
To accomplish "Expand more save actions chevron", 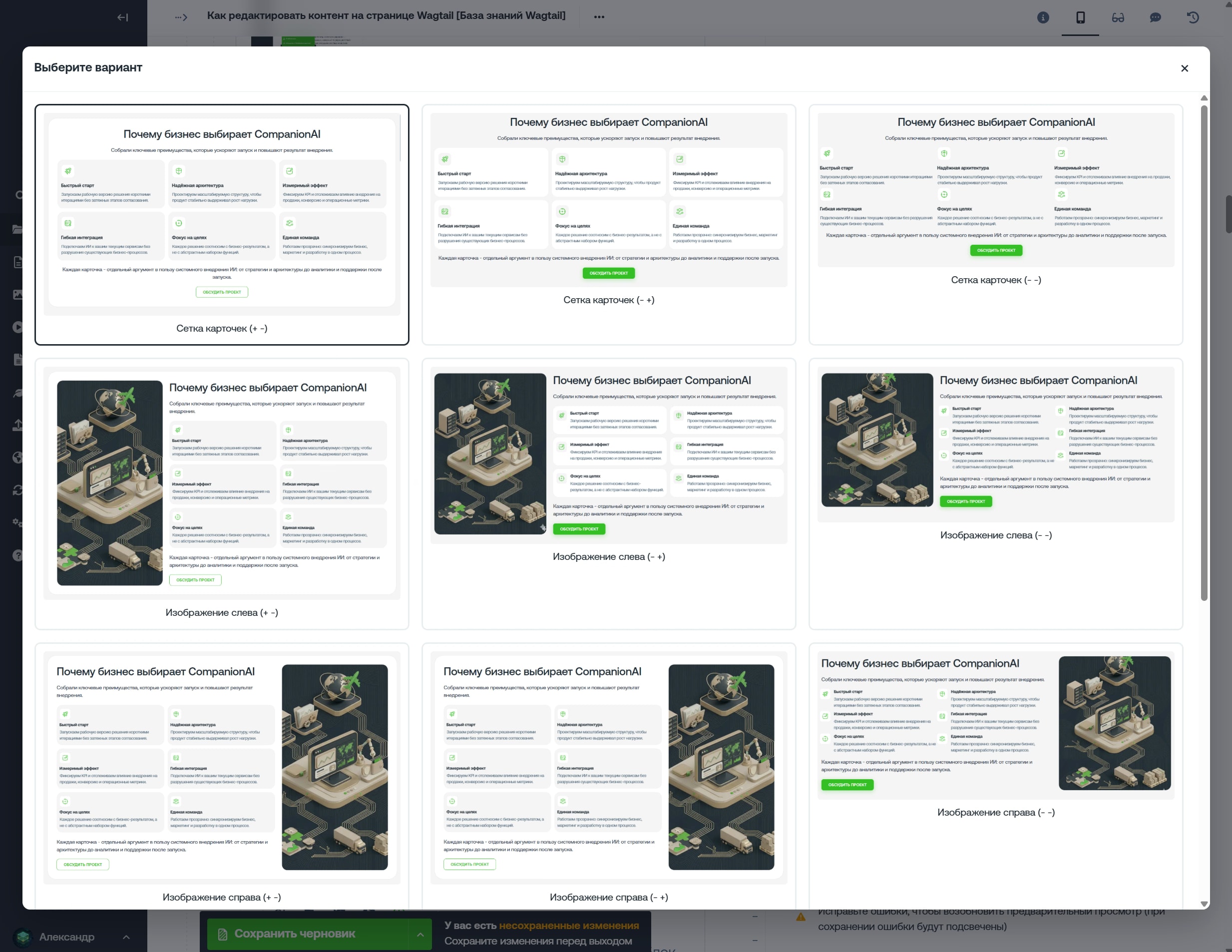I will coord(420,934).
